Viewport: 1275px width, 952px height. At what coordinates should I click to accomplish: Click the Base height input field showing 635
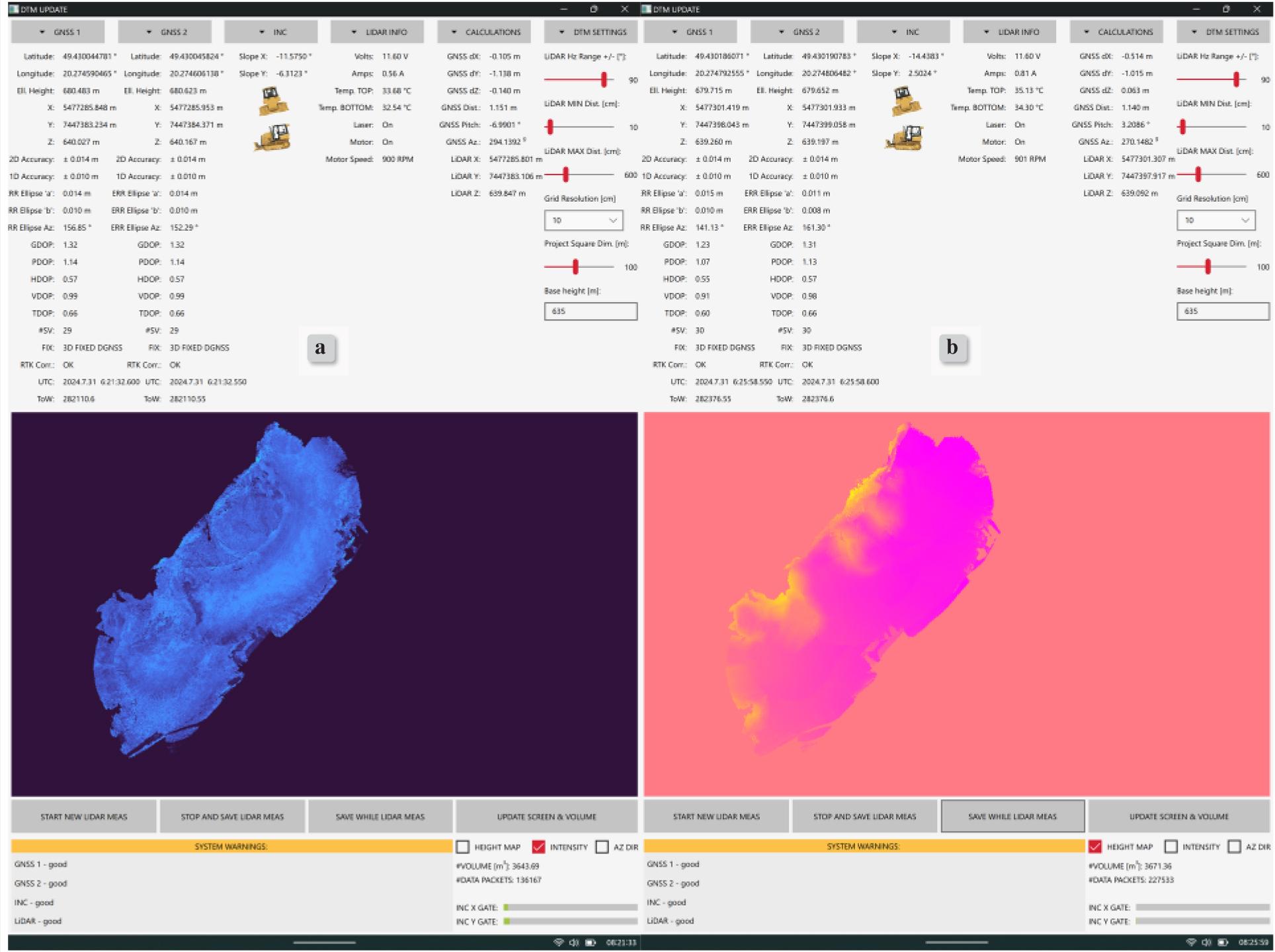point(591,311)
